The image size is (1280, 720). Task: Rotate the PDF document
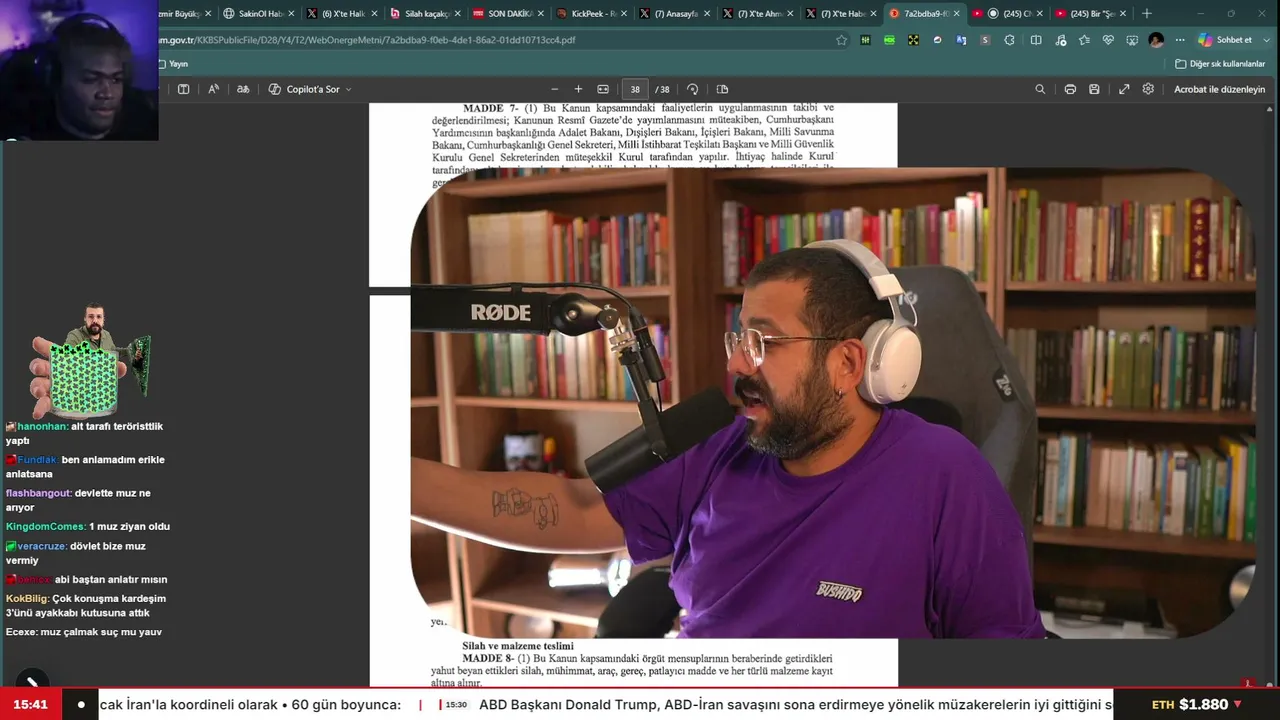click(x=692, y=89)
